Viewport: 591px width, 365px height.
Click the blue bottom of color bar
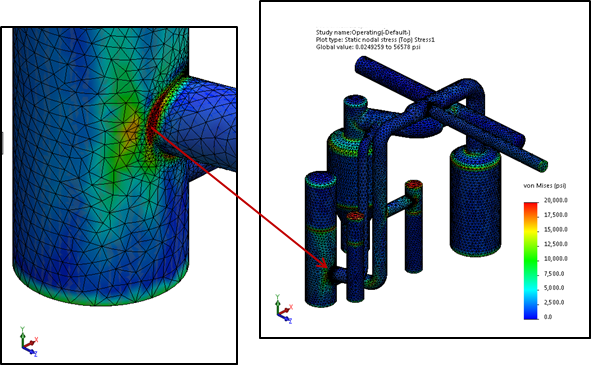tap(531, 315)
